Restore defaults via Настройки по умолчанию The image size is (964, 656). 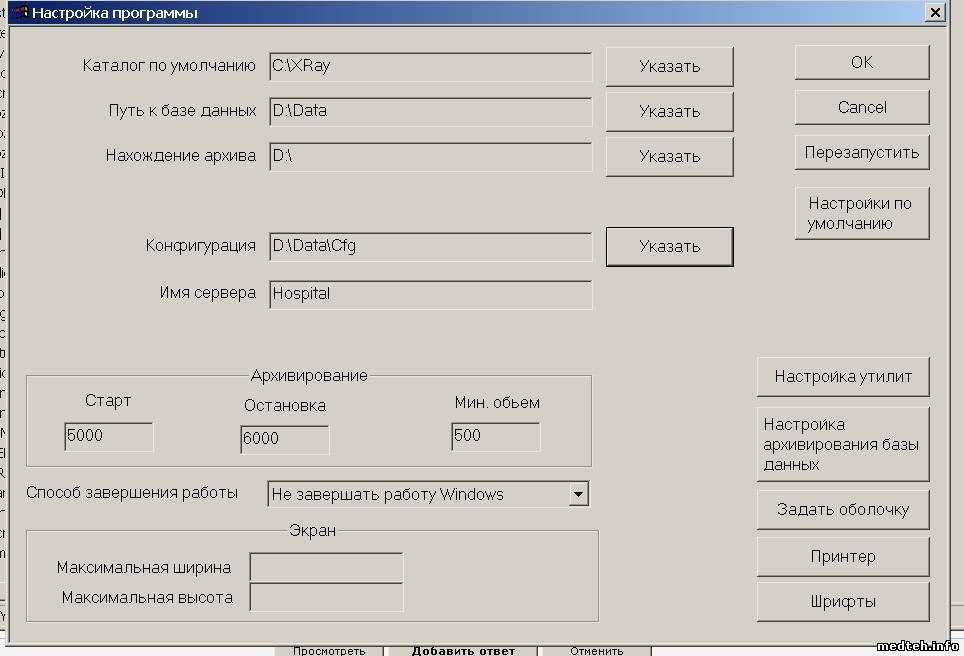pos(861,214)
